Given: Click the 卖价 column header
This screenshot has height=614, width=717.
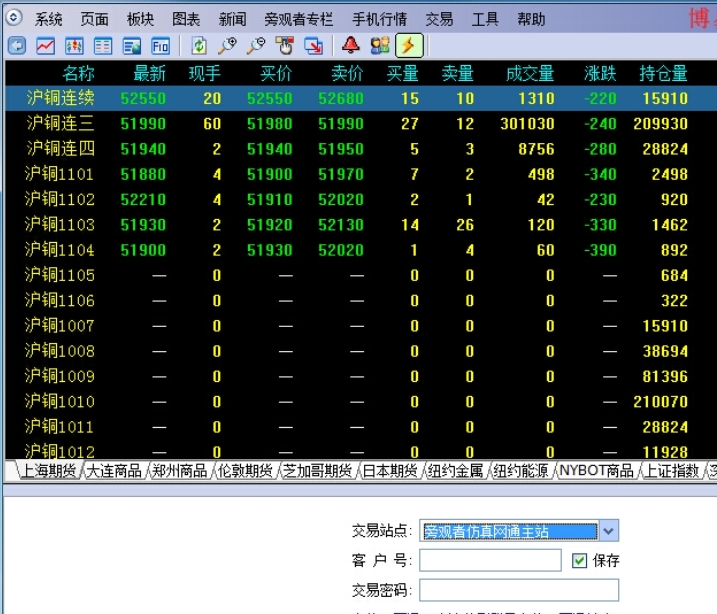Looking at the screenshot, I should coord(347,73).
